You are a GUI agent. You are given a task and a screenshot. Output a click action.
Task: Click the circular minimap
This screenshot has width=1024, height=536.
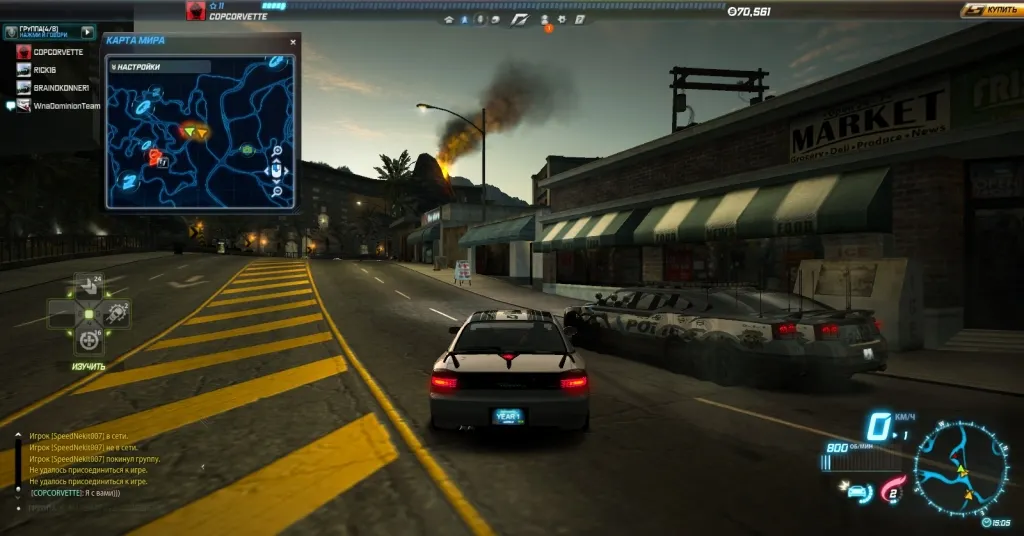pos(961,469)
